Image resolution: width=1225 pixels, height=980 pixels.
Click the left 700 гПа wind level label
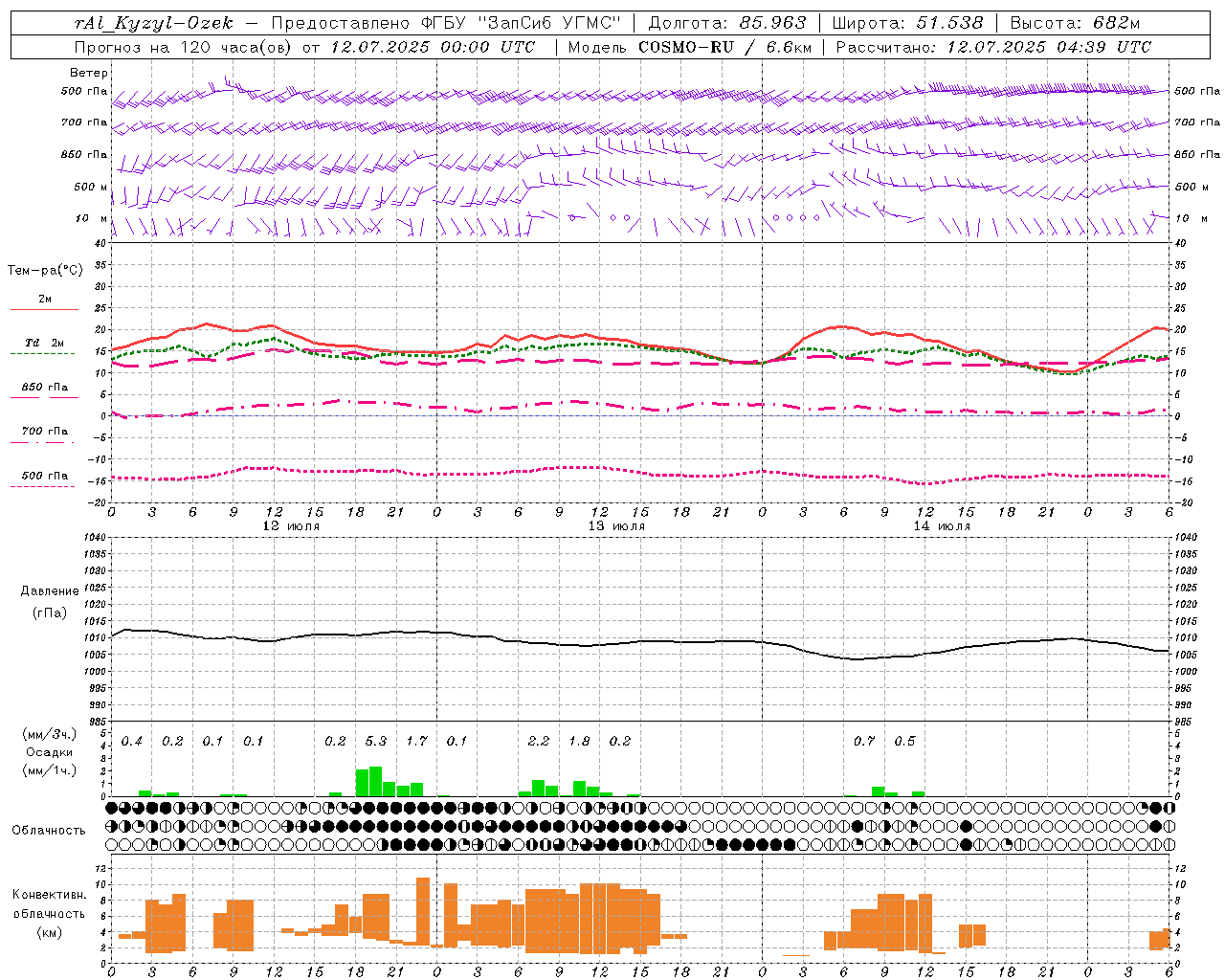[x=84, y=122]
